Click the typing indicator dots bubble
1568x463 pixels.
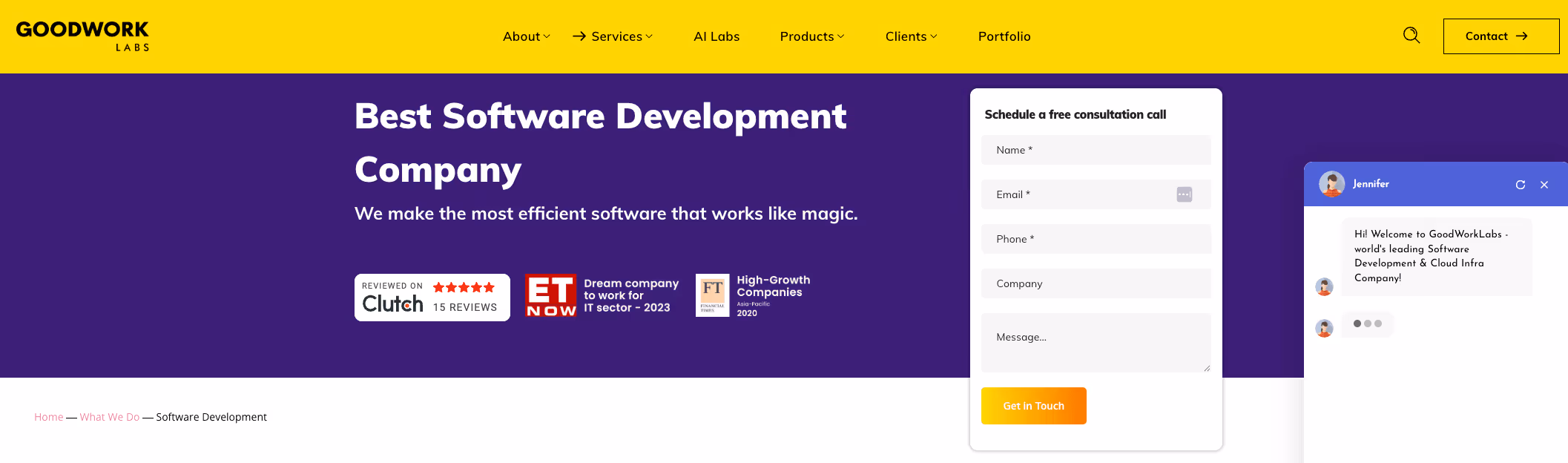click(1368, 324)
